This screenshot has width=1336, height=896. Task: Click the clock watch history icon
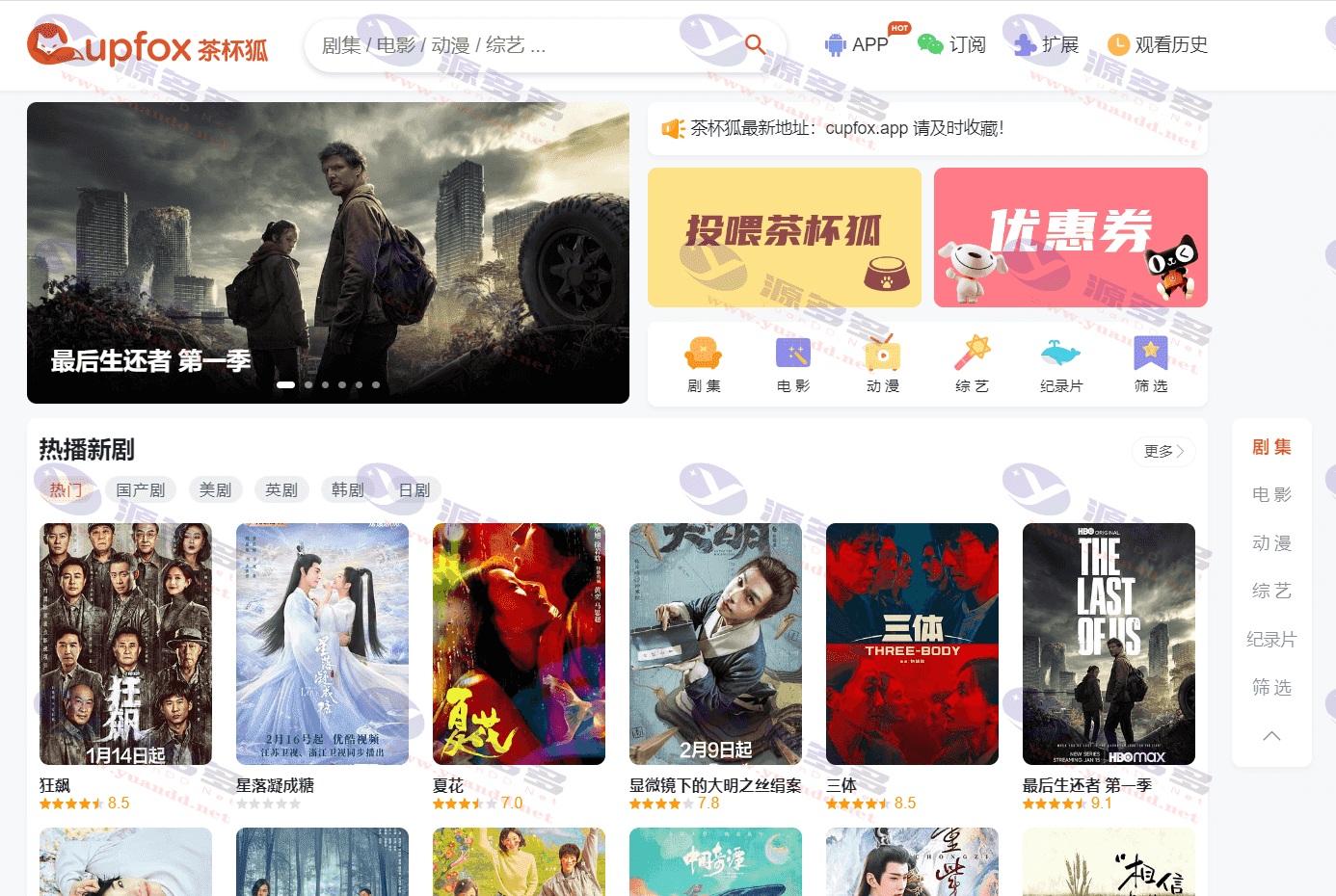tap(1118, 44)
